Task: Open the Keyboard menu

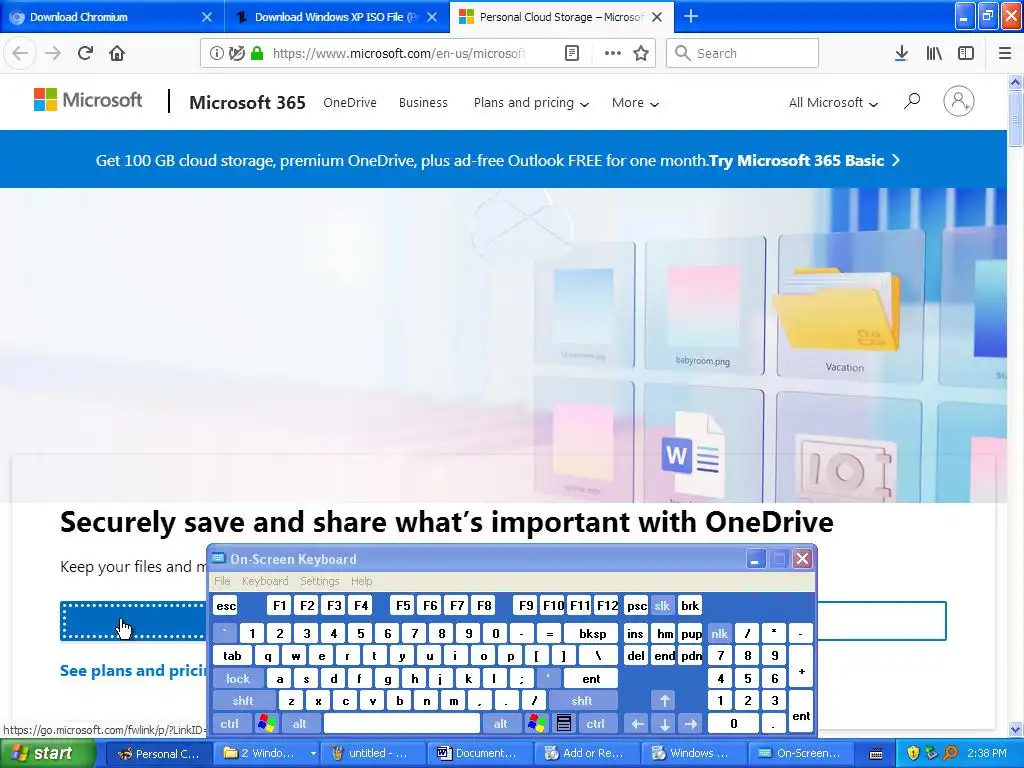Action: [x=265, y=581]
